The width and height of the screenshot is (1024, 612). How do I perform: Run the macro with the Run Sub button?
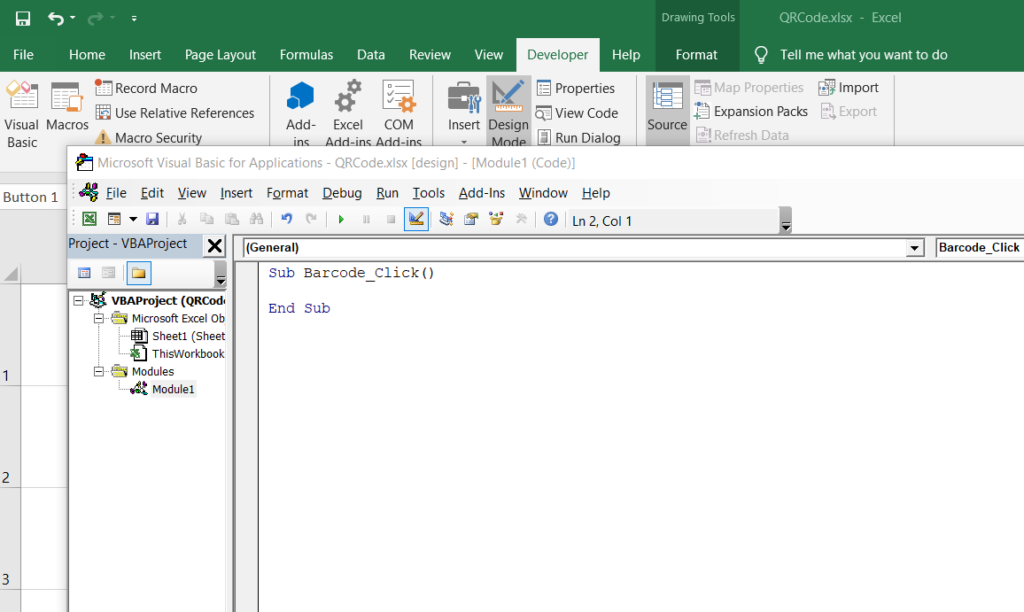pos(341,218)
